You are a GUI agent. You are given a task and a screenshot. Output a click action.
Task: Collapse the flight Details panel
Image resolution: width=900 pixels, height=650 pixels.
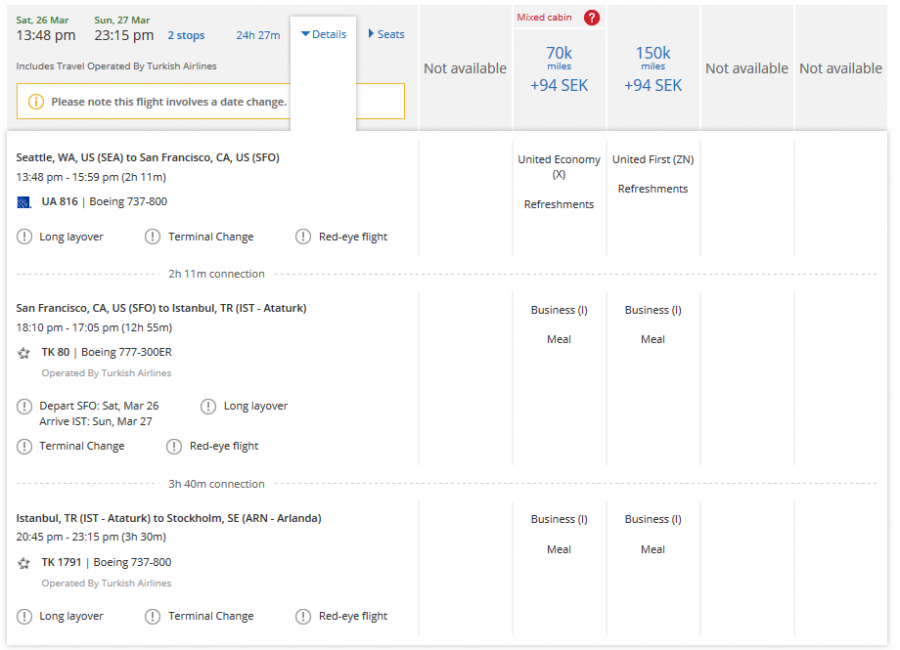click(x=324, y=34)
